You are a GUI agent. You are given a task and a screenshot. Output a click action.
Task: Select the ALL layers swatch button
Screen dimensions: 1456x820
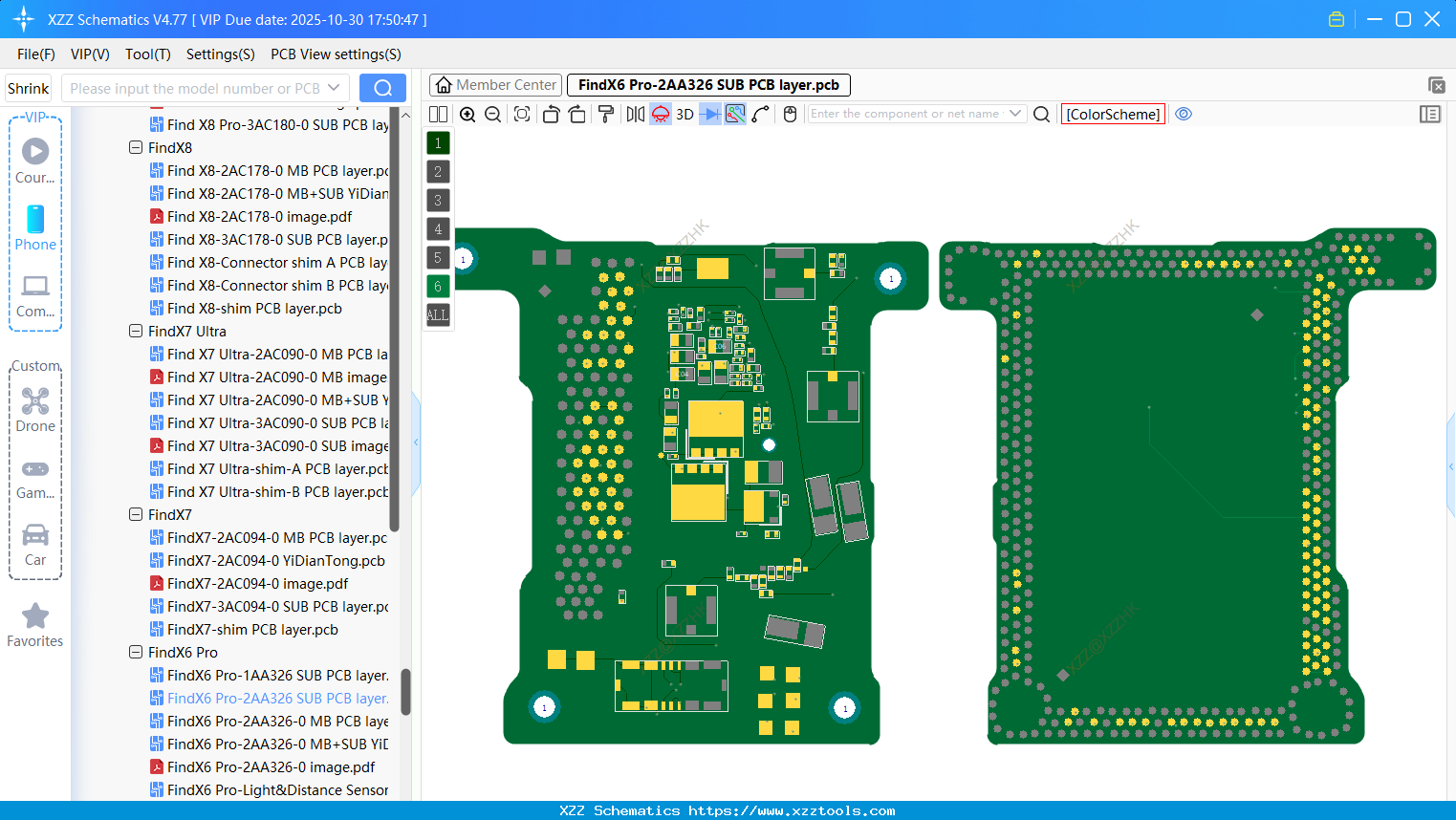click(x=438, y=314)
